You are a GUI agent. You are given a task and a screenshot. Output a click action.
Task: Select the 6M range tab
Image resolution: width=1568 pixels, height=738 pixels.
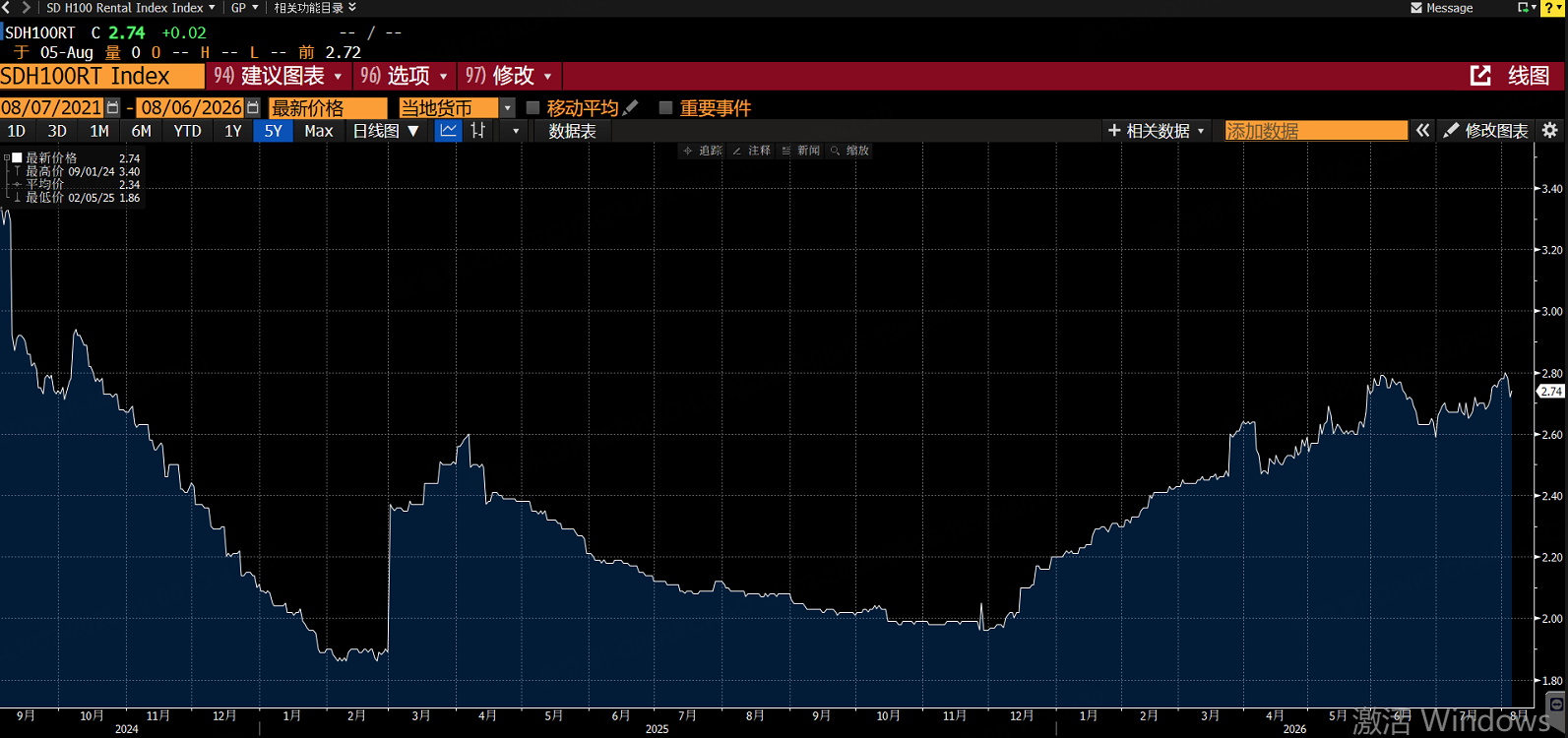(142, 131)
